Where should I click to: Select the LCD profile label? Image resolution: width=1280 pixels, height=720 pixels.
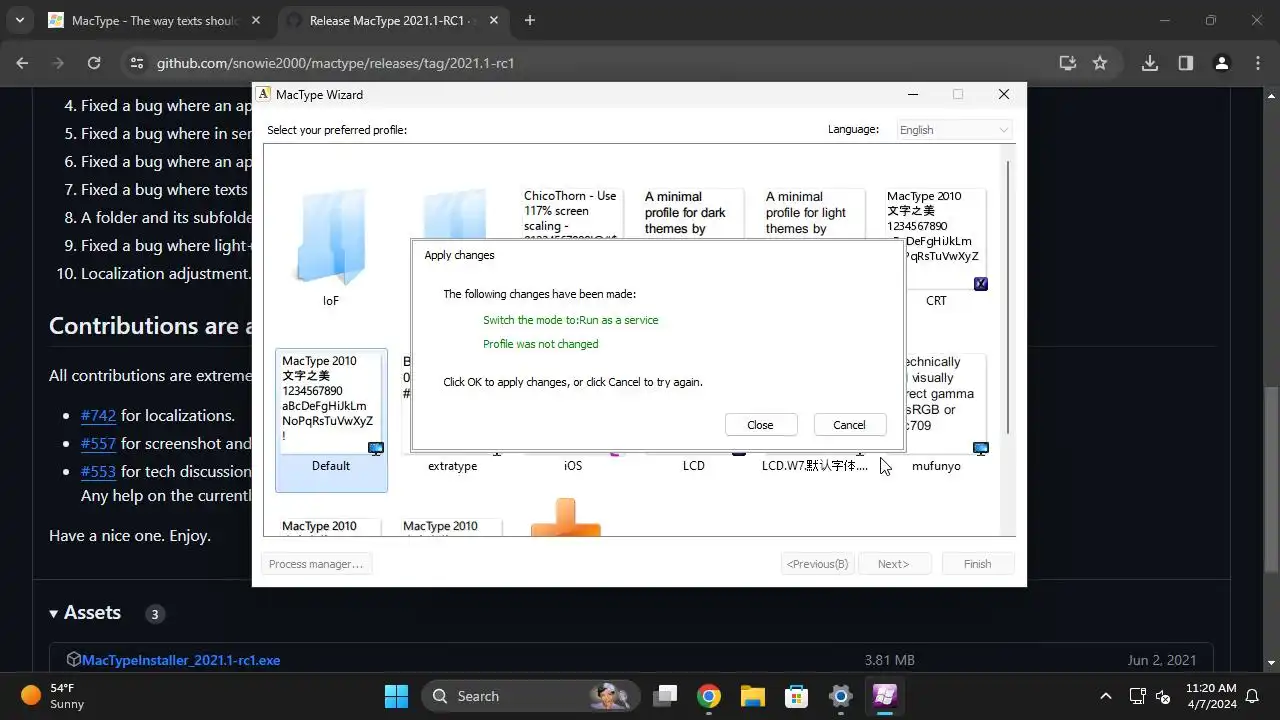[x=694, y=466]
